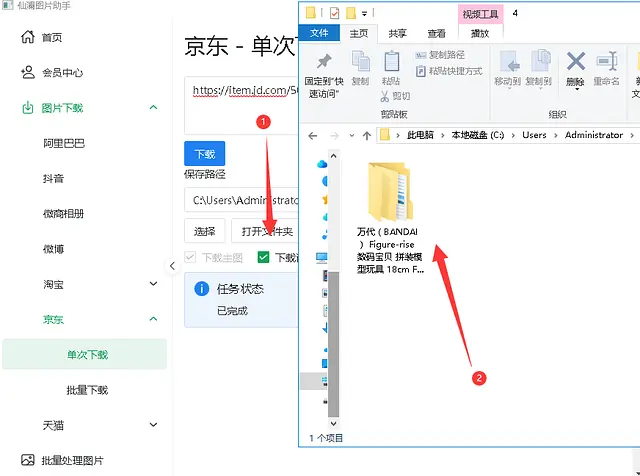The height and width of the screenshot is (476, 640).
Task: Click the blue 下载 button
Action: 204,153
